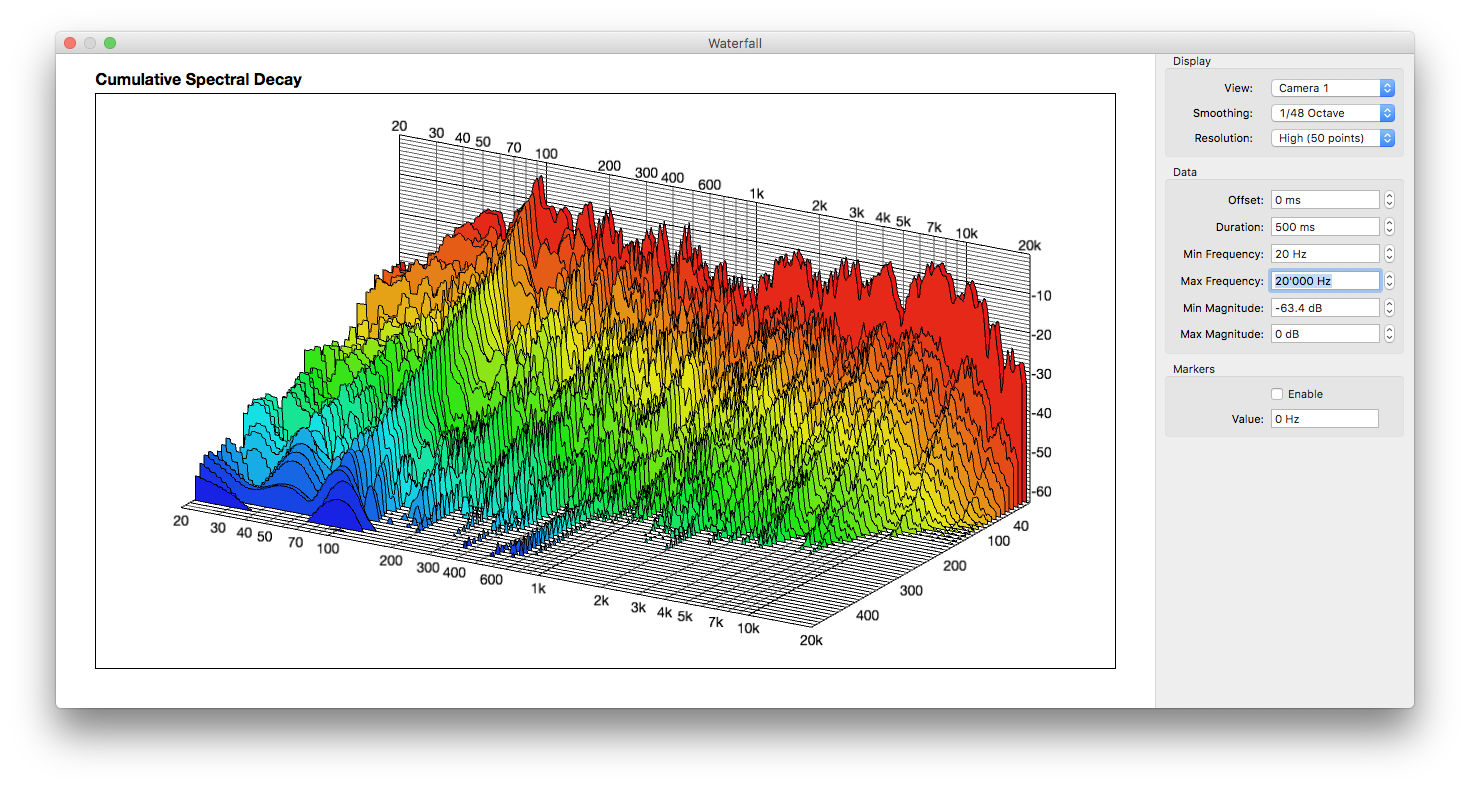Click the 20 label on the bottom frequency axis
This screenshot has height=788, width=1470.
181,520
